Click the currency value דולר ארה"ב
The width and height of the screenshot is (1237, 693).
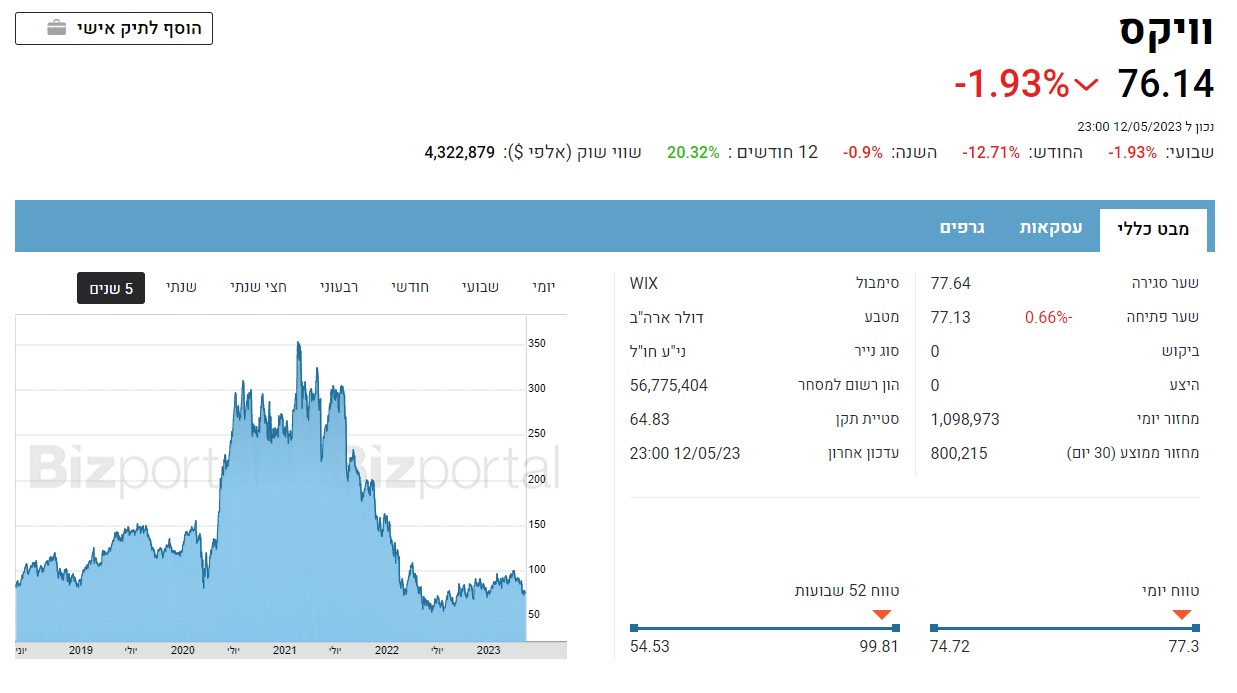667,317
